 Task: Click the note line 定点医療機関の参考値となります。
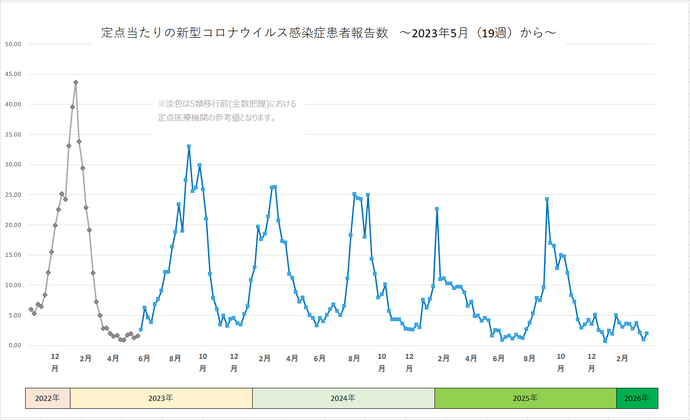[x=217, y=118]
